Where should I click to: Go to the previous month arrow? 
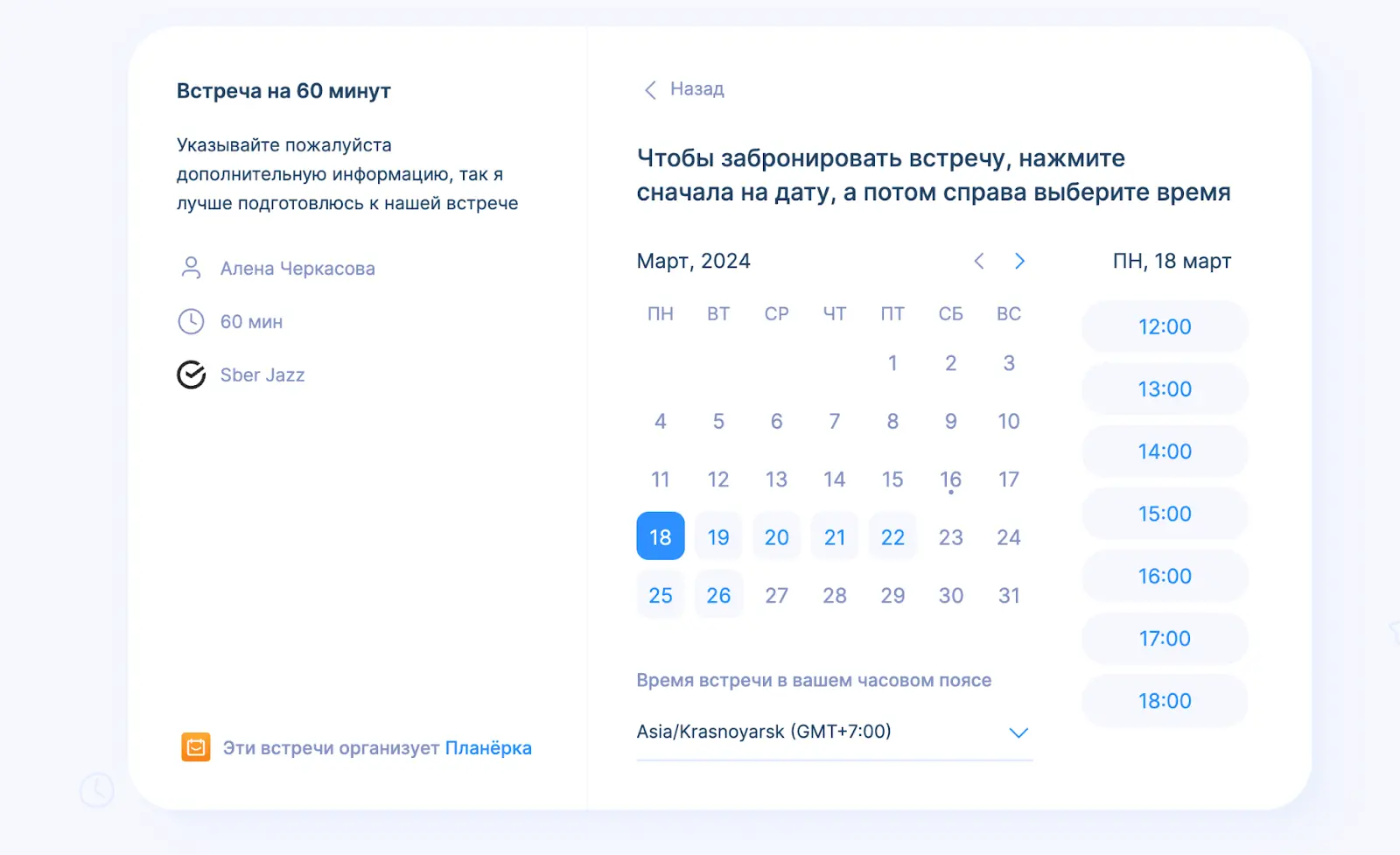pyautogui.click(x=979, y=261)
